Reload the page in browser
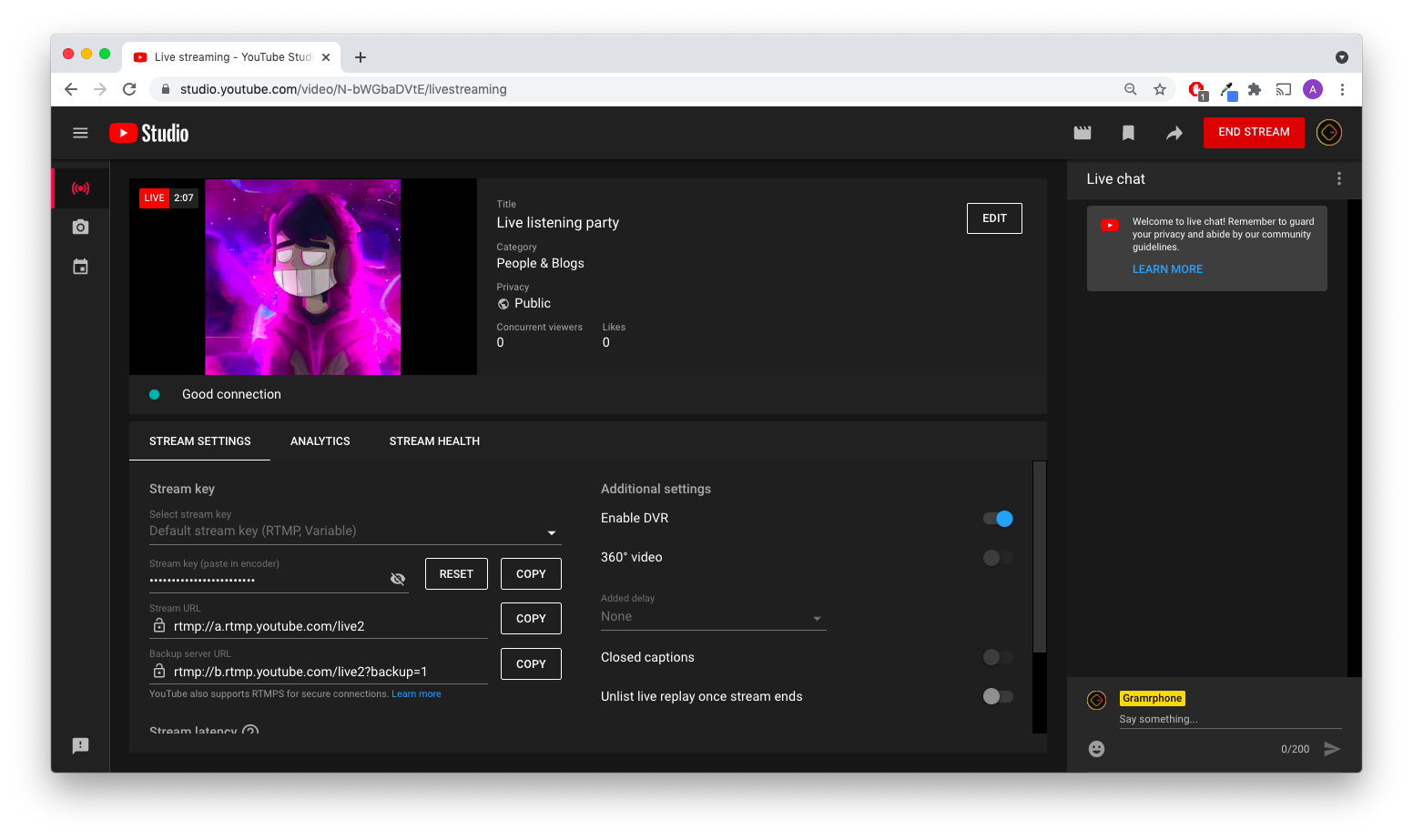The height and width of the screenshot is (840, 1413). [129, 89]
